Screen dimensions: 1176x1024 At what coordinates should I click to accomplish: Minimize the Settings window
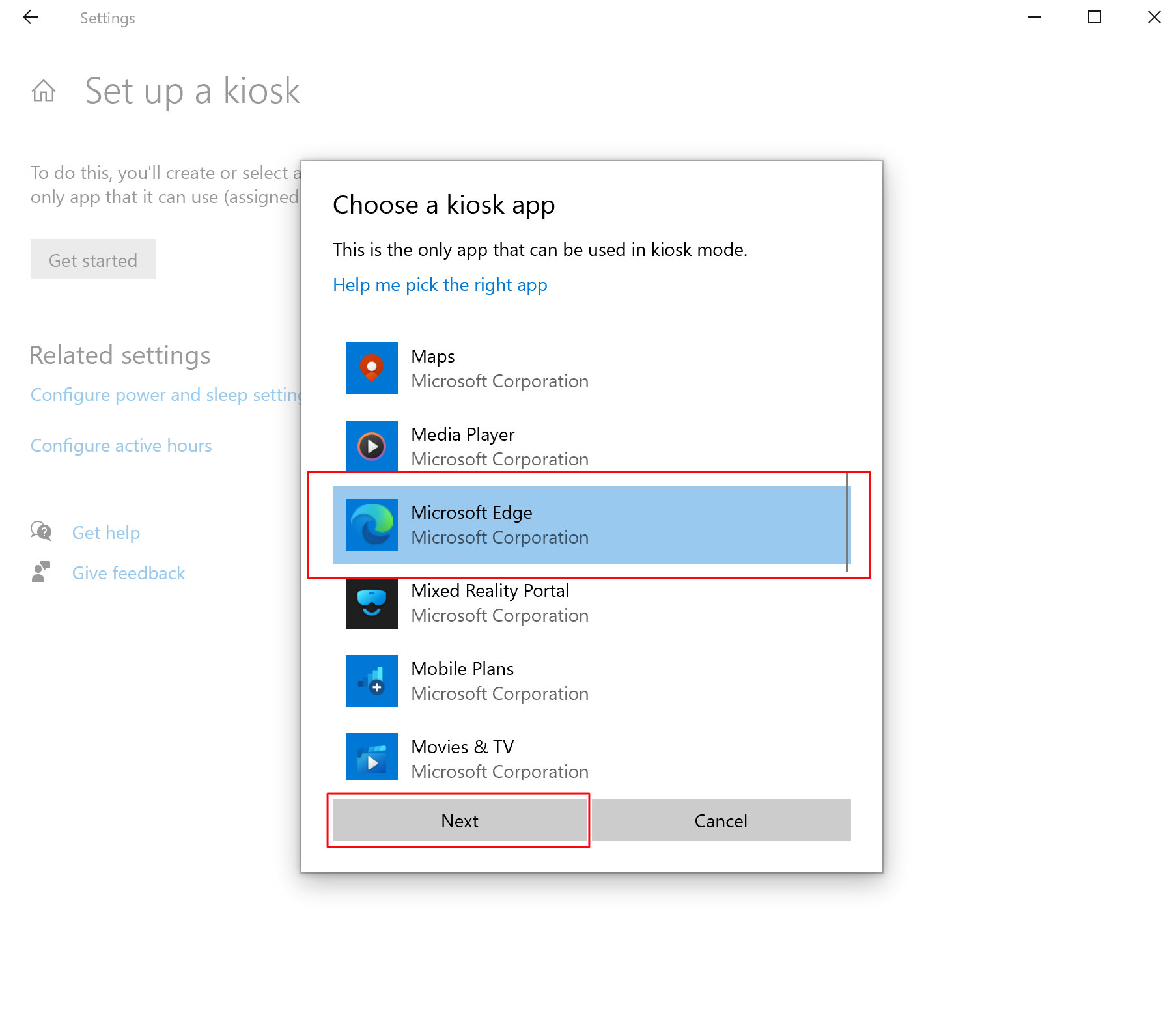coord(1035,18)
